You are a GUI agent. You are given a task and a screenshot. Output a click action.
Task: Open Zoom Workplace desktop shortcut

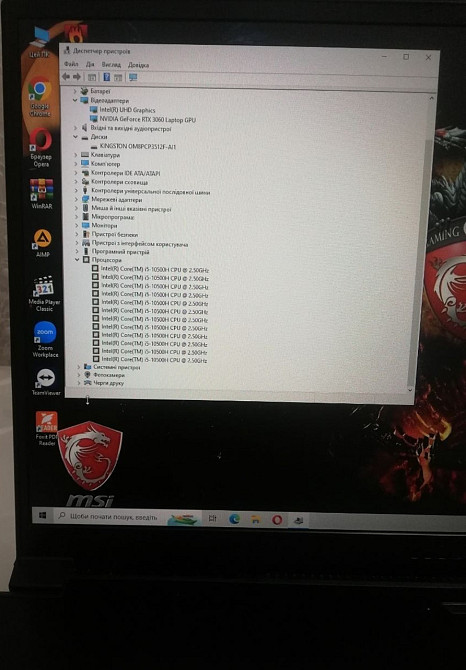coord(45,339)
